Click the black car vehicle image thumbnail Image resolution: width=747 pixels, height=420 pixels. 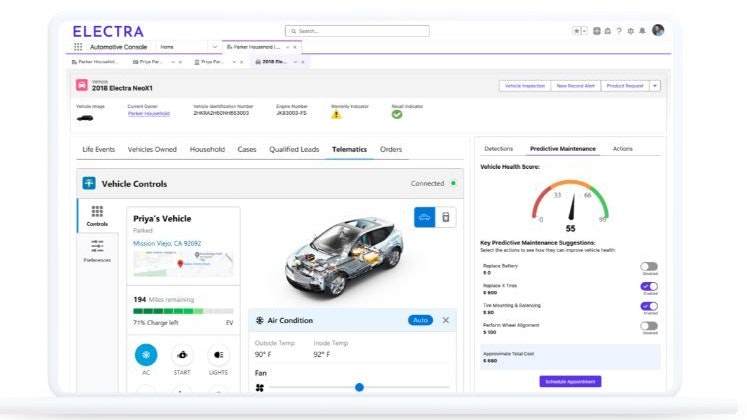click(85, 118)
